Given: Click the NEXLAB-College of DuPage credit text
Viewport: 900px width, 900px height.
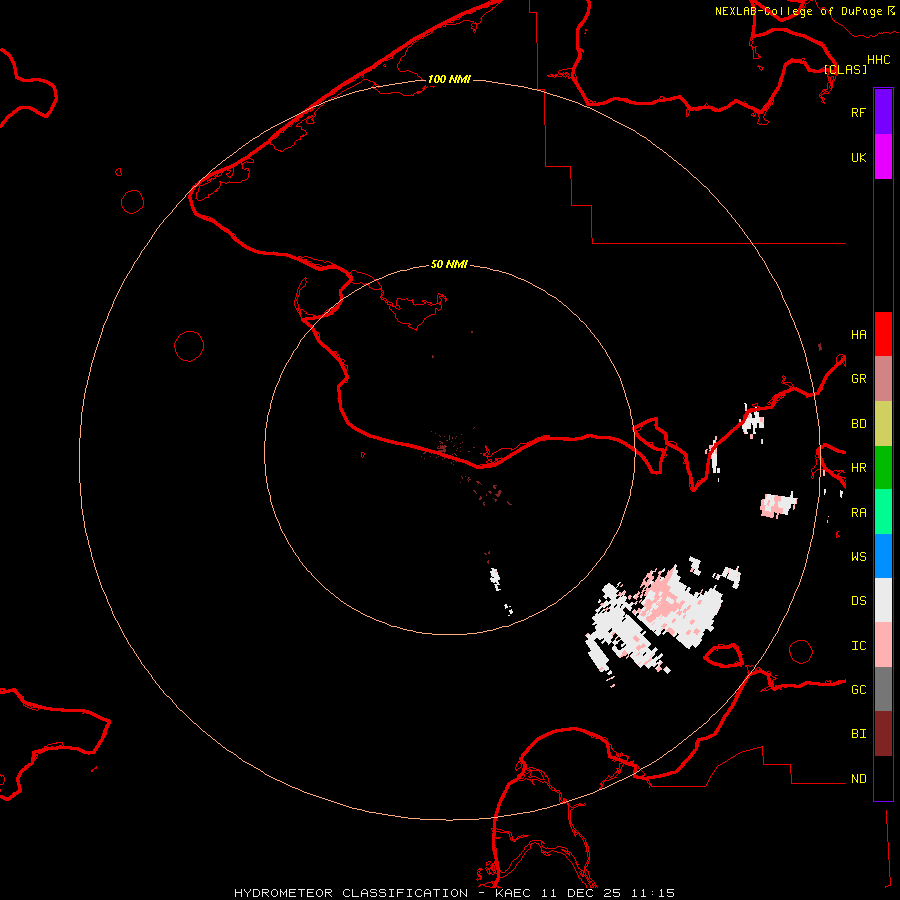Looking at the screenshot, I should [x=798, y=11].
